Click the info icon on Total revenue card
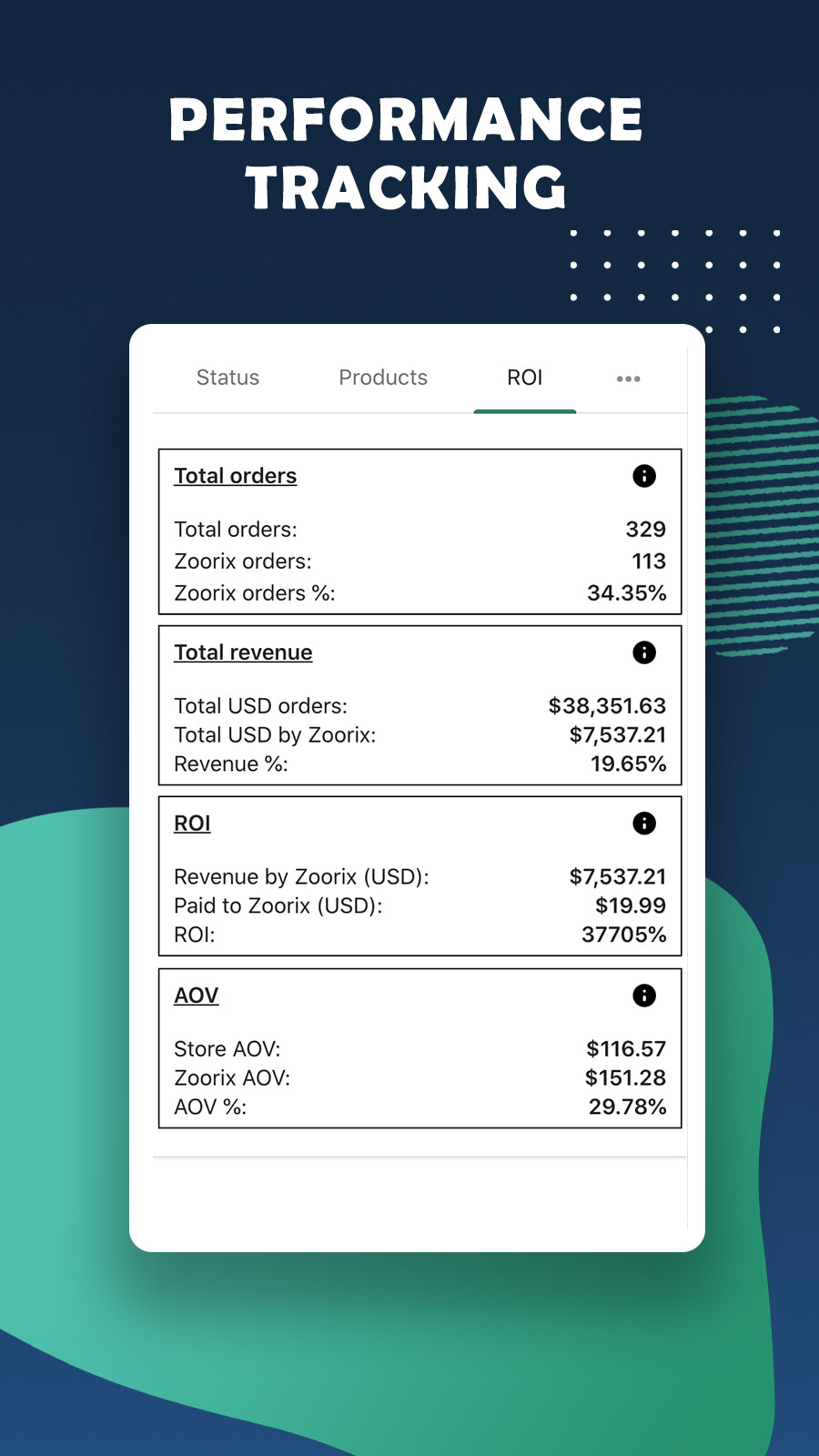 [x=644, y=652]
